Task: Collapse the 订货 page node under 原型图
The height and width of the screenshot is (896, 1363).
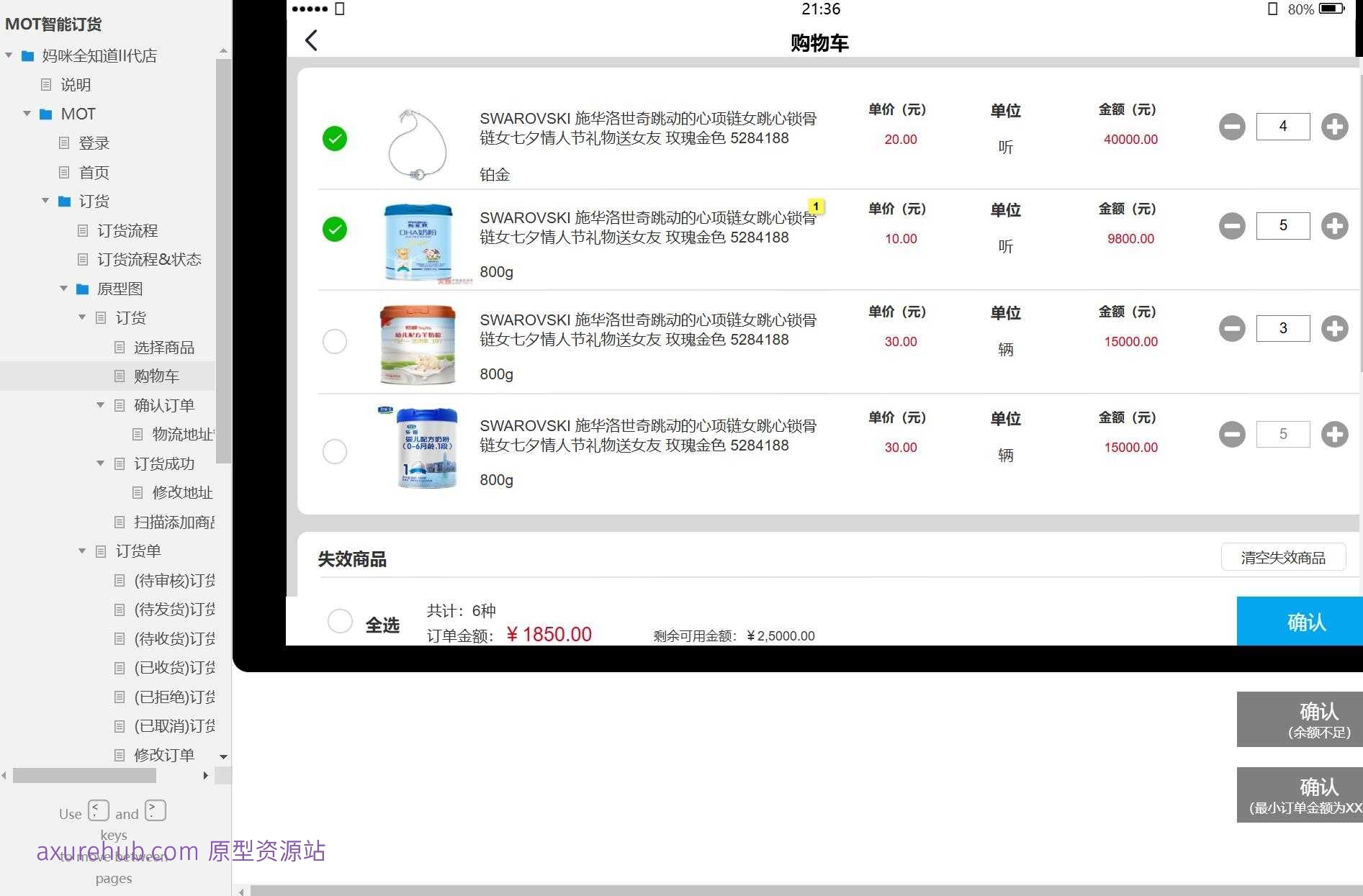Action: pos(82,317)
